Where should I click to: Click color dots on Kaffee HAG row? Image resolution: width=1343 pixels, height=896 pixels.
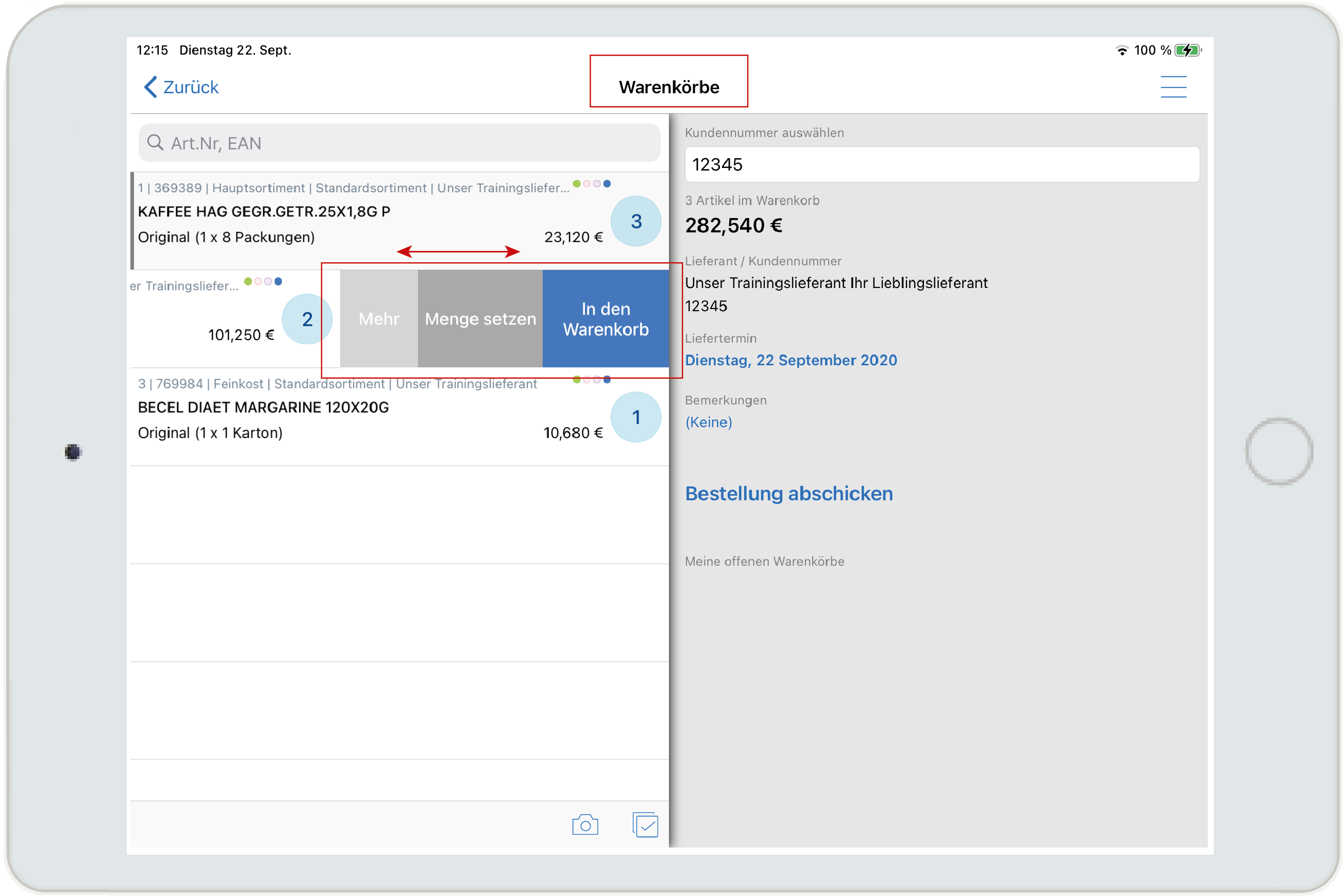pyautogui.click(x=592, y=184)
